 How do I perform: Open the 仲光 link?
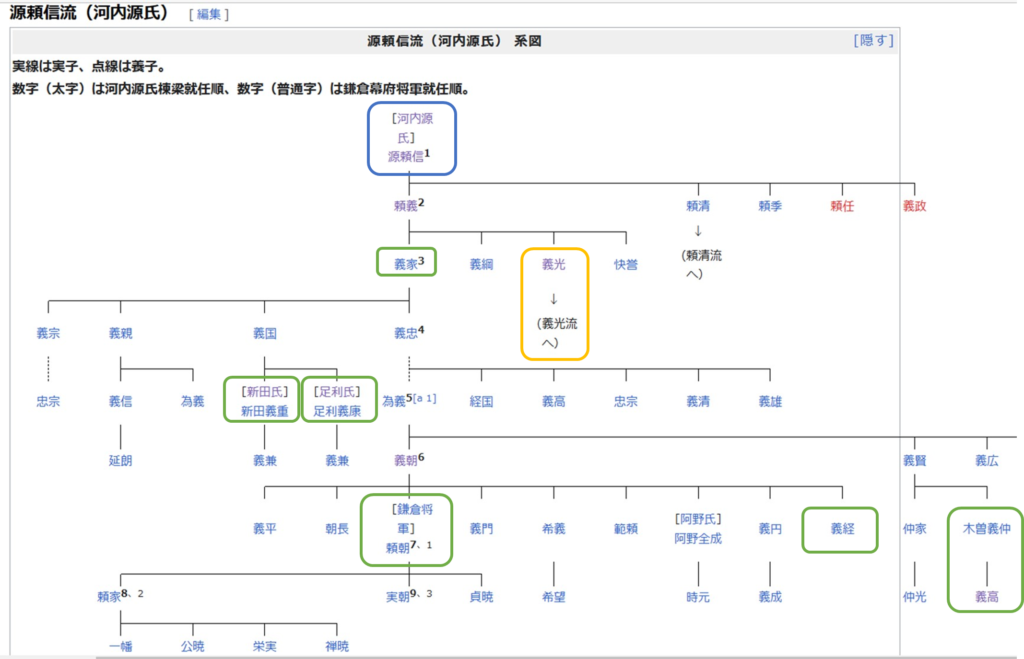[914, 596]
